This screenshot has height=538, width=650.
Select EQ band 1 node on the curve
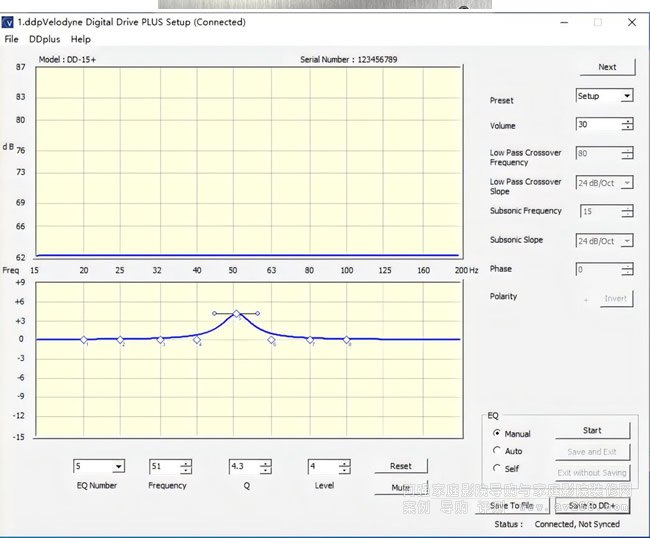pyautogui.click(x=84, y=340)
